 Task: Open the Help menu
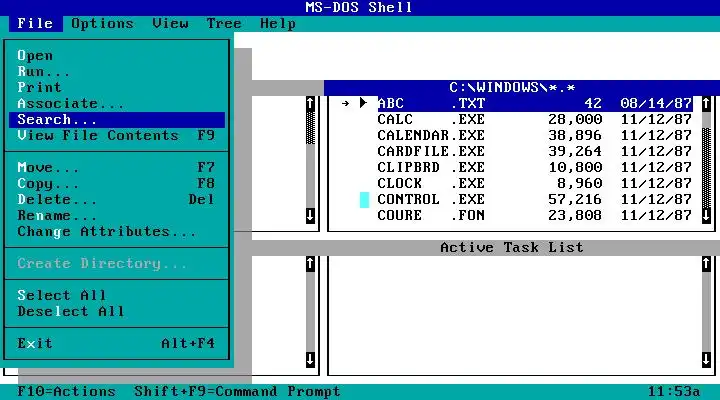[278, 23]
